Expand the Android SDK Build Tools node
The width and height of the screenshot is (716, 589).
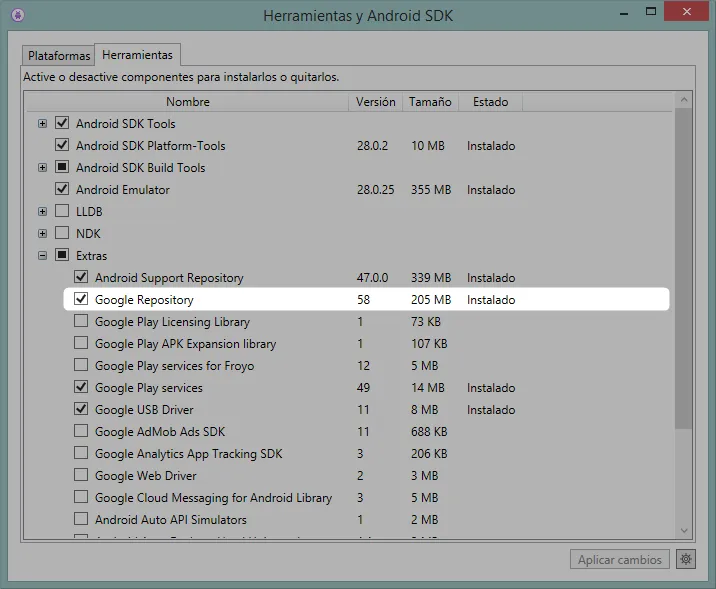tap(42, 168)
